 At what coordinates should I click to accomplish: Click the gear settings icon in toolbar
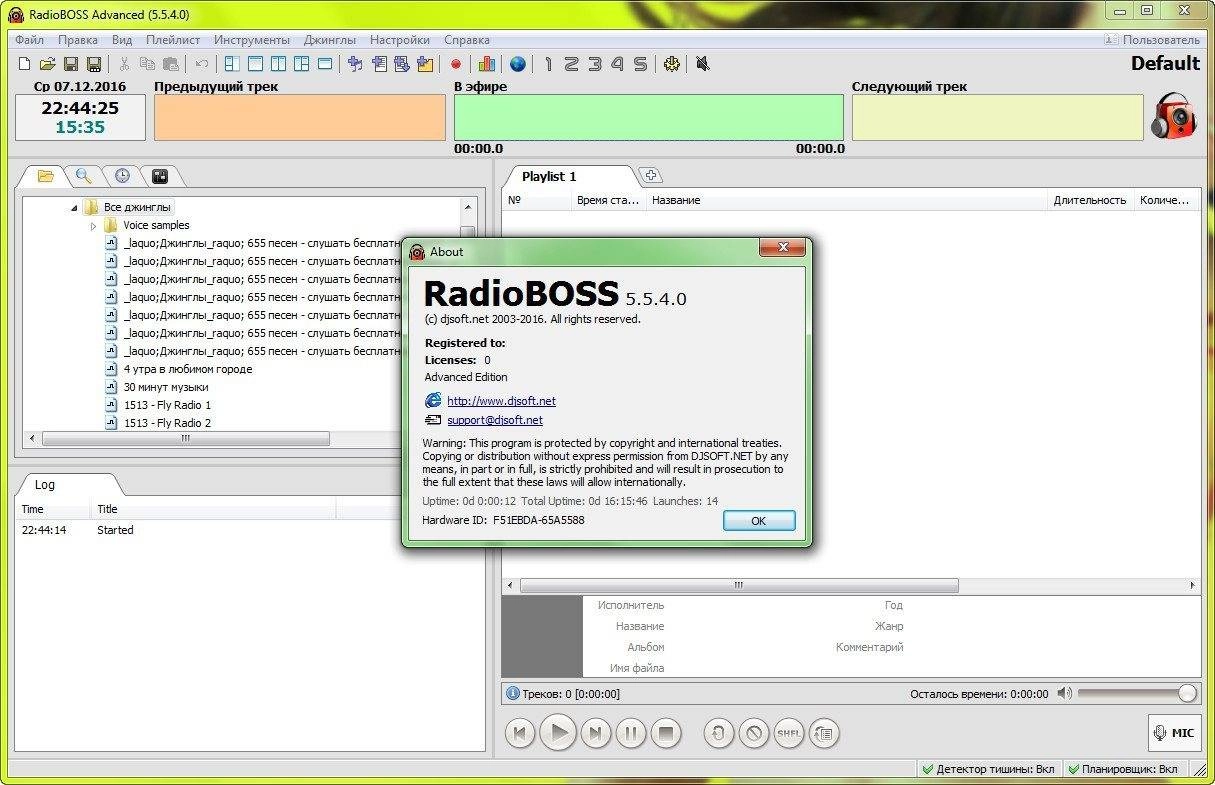[x=671, y=64]
